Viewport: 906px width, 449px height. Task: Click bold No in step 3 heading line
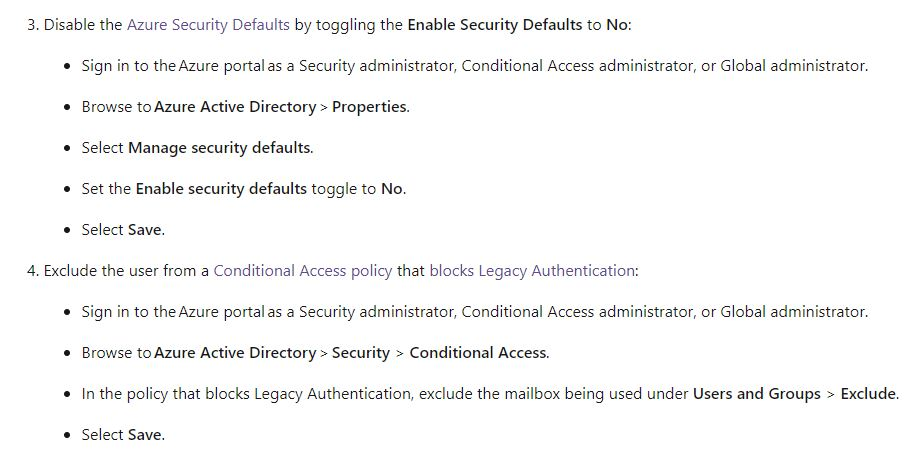point(616,25)
